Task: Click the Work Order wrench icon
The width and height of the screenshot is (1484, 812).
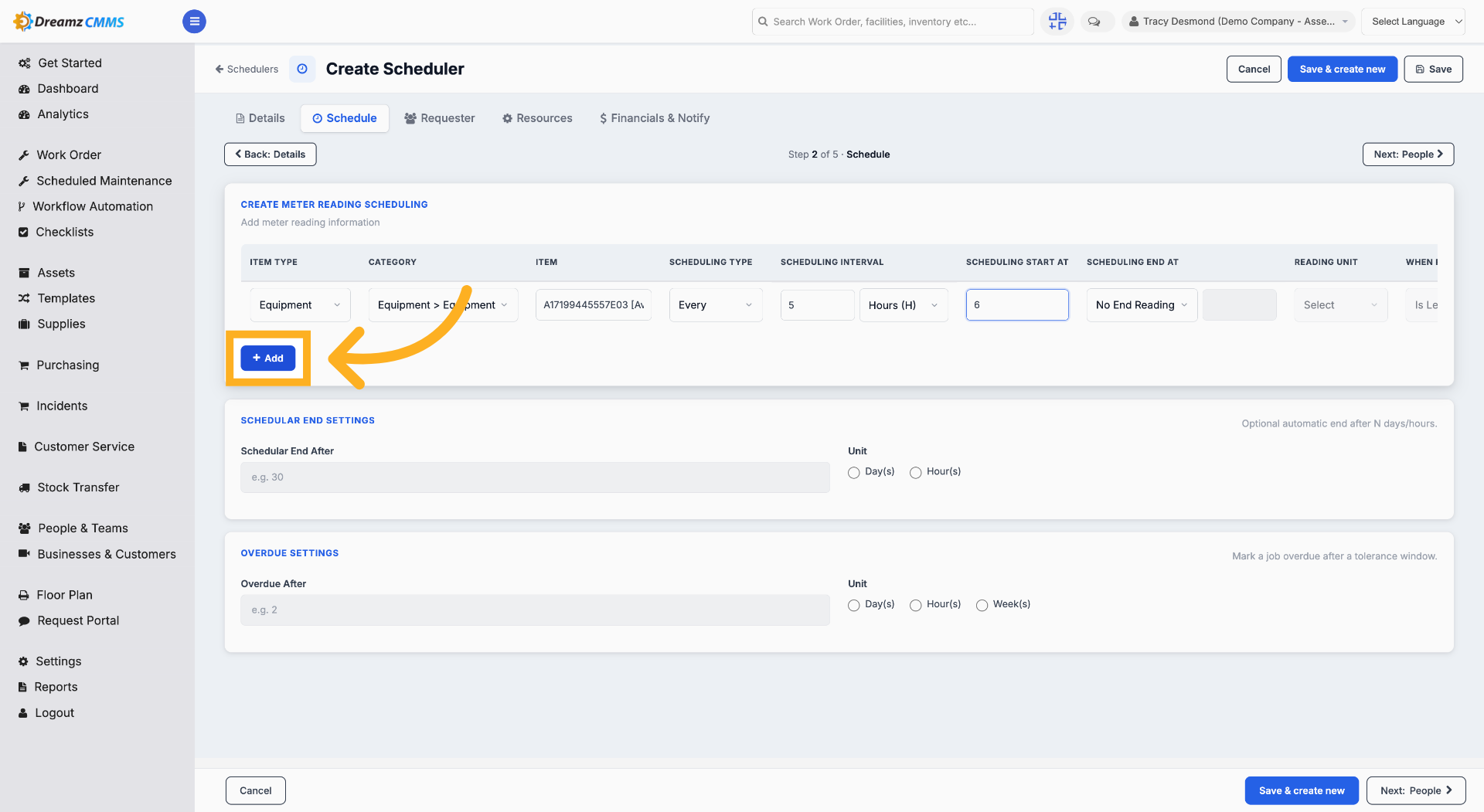Action: [x=24, y=155]
